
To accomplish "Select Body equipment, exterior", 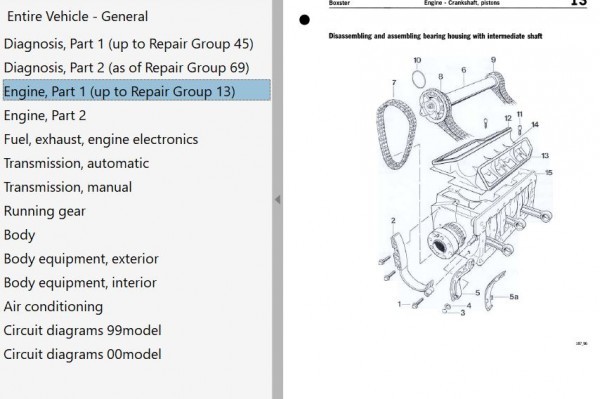I will [81, 259].
